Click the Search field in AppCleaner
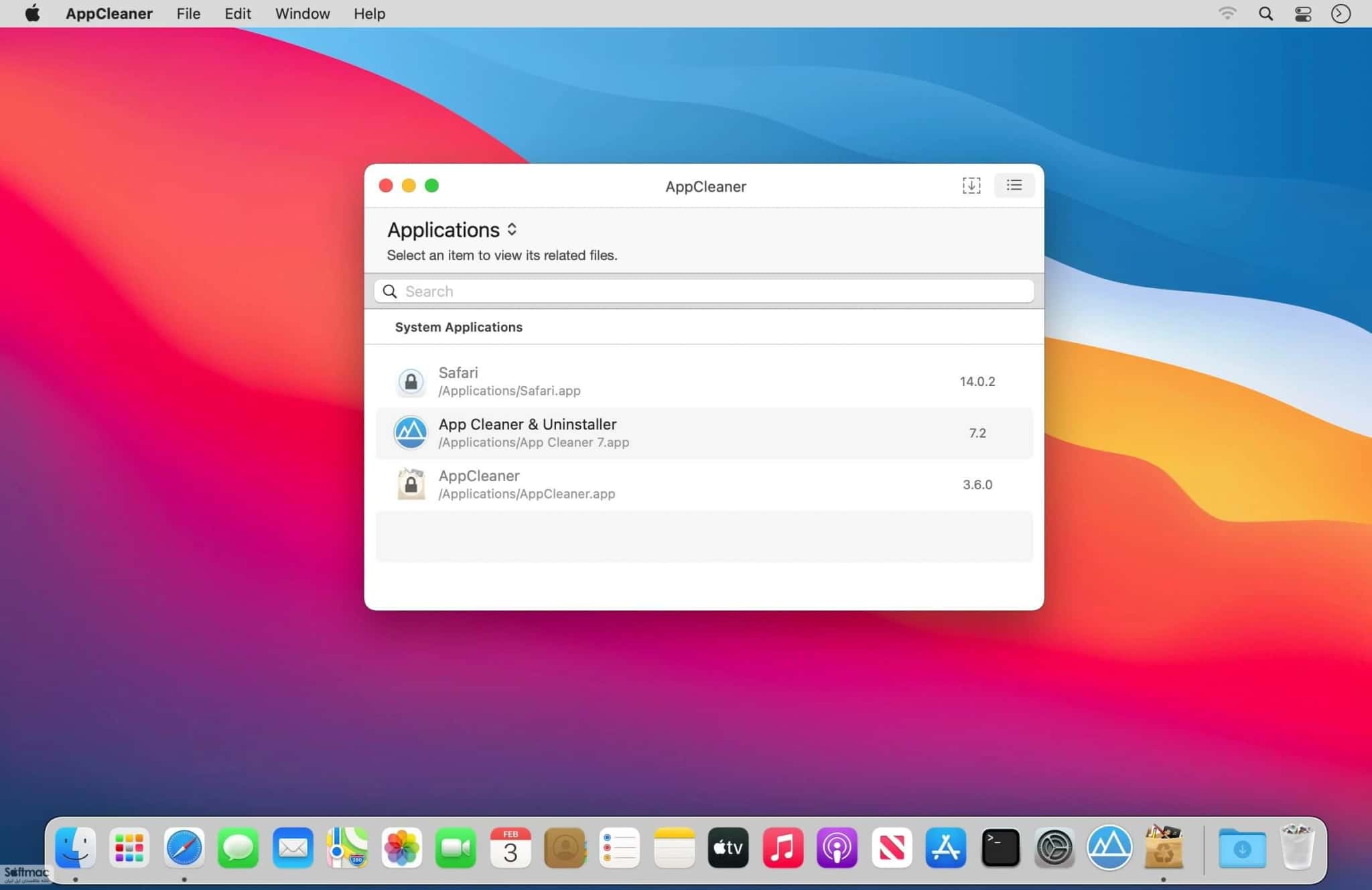1372x890 pixels. click(704, 291)
